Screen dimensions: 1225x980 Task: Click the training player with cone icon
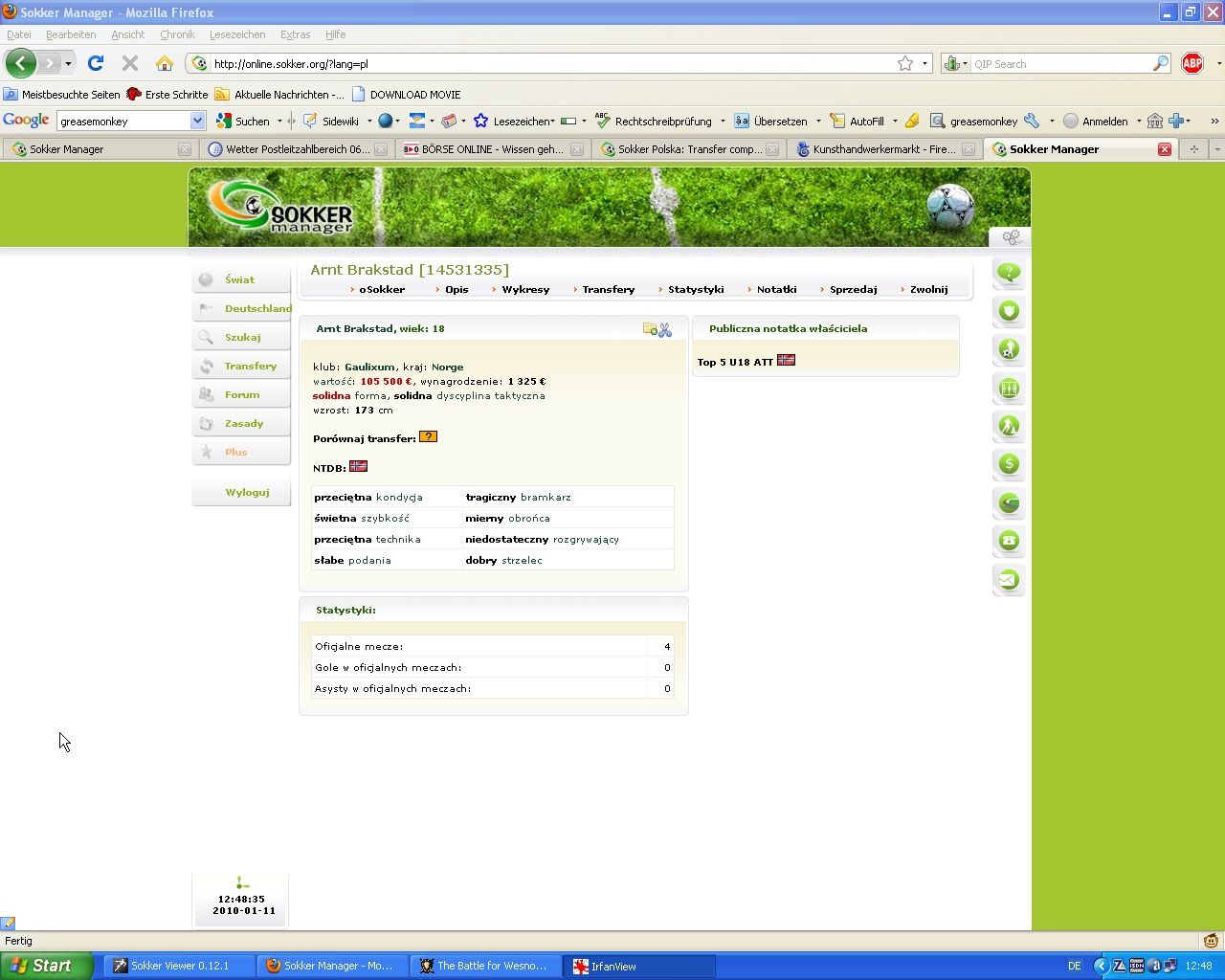pos(1009,426)
